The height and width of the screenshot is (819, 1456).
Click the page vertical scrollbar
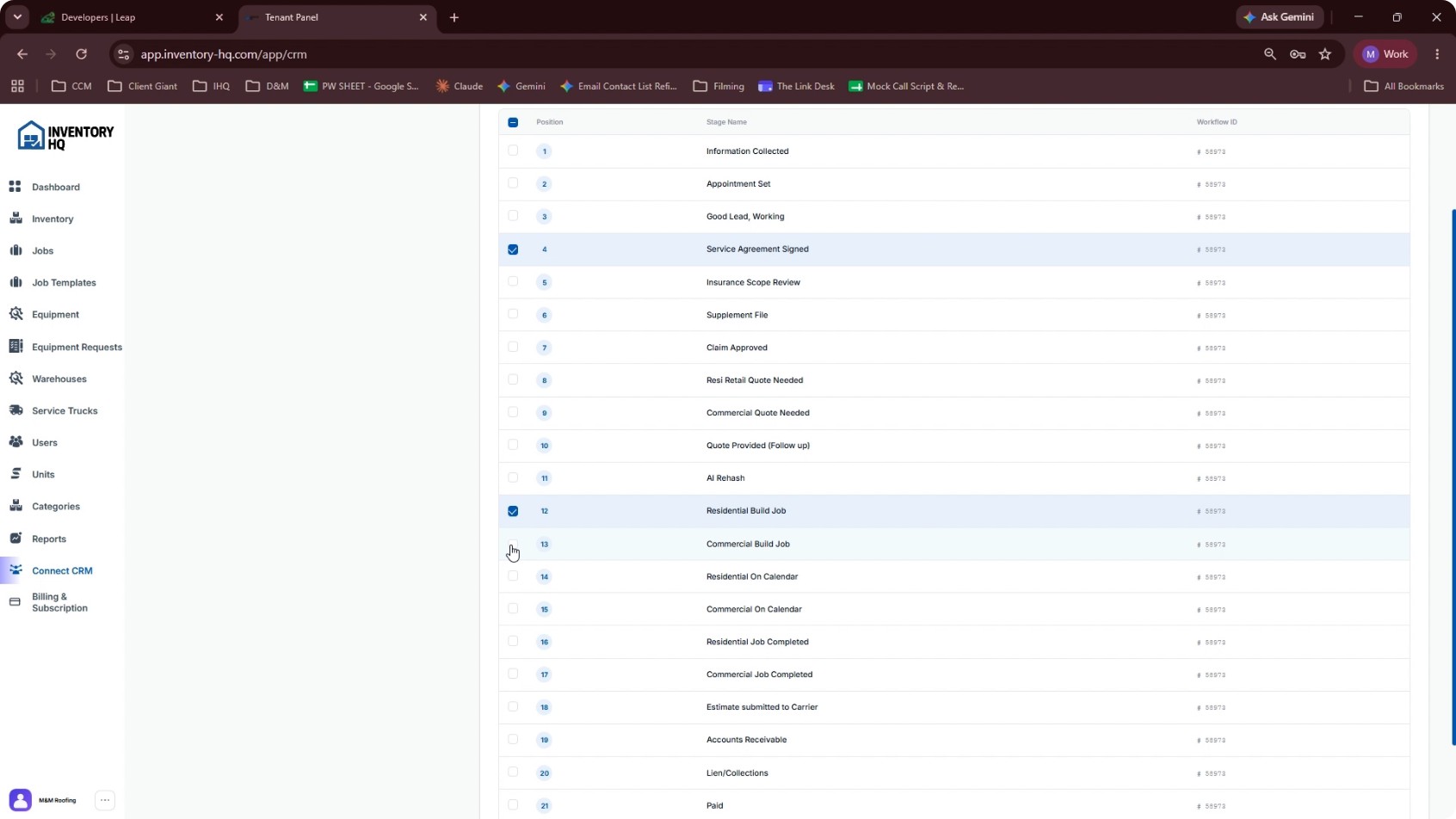tap(1453, 477)
